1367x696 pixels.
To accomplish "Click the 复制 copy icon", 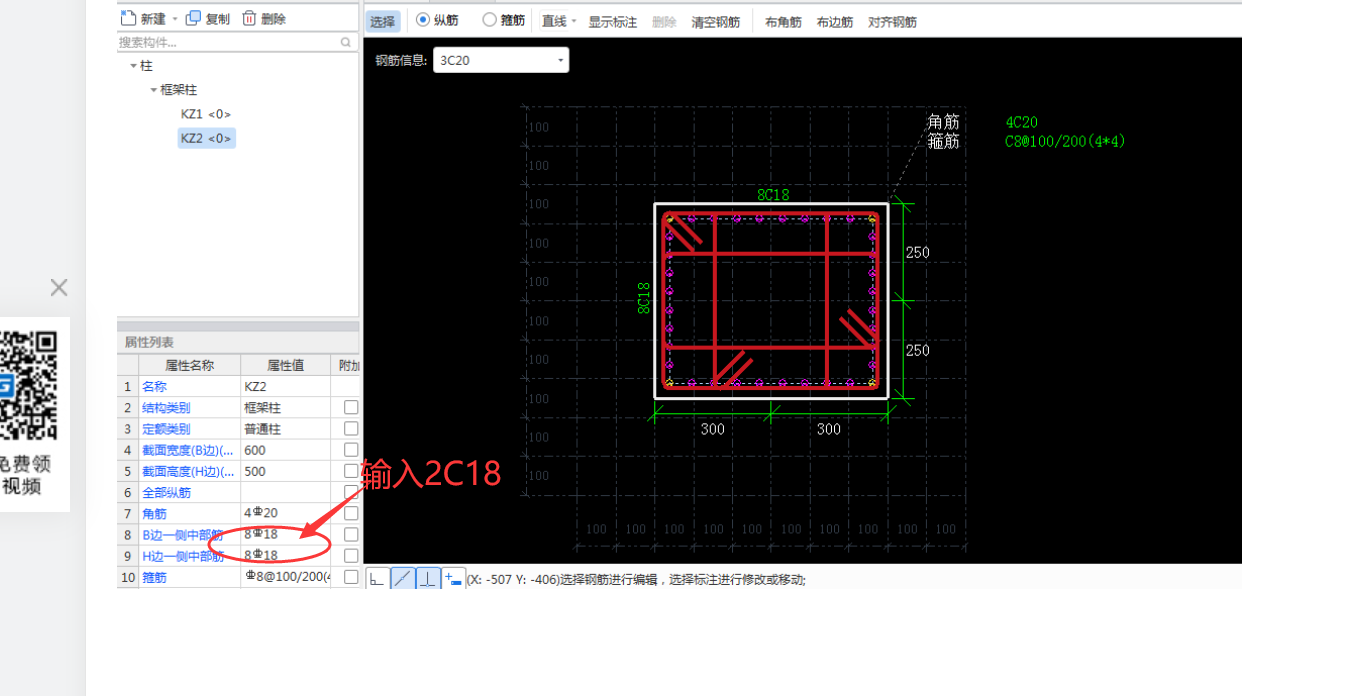I will click(x=193, y=18).
